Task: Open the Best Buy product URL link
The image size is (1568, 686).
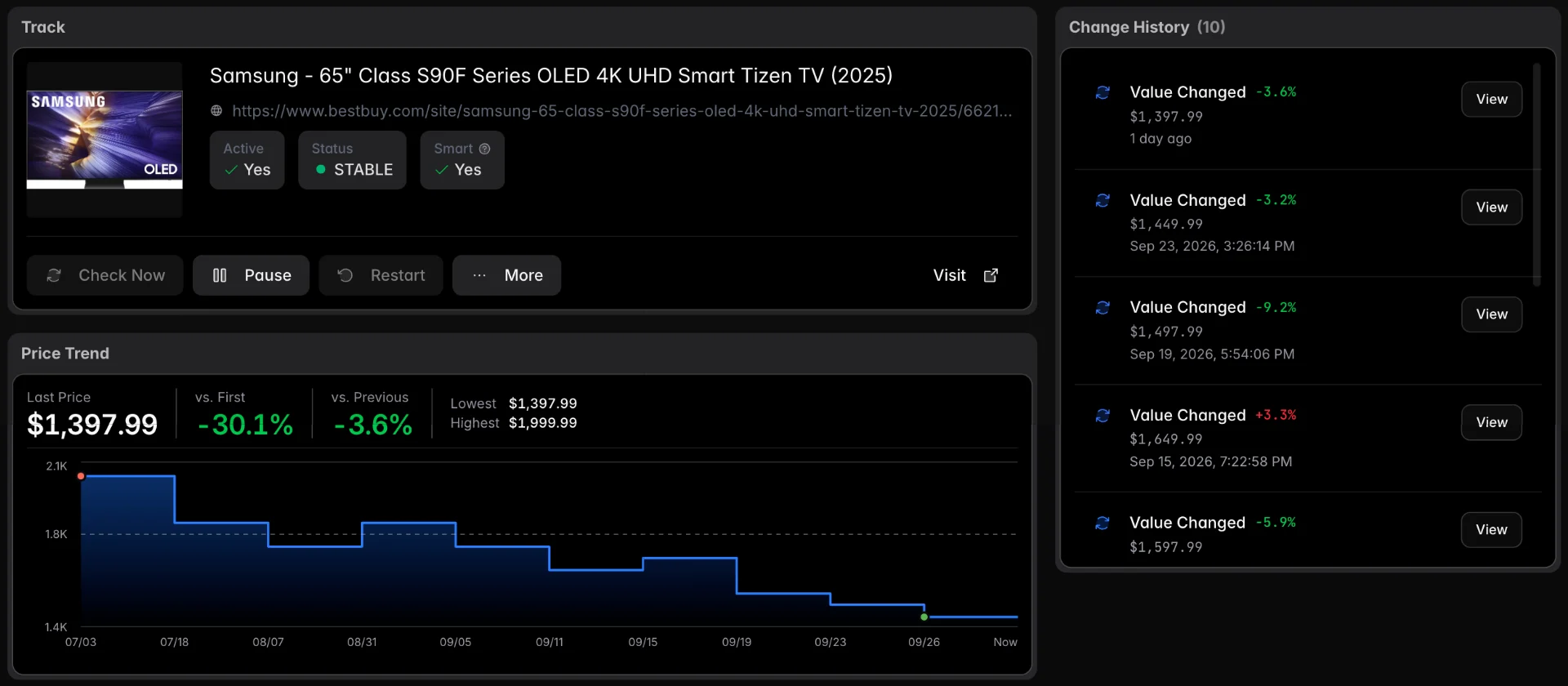Action: 621,110
